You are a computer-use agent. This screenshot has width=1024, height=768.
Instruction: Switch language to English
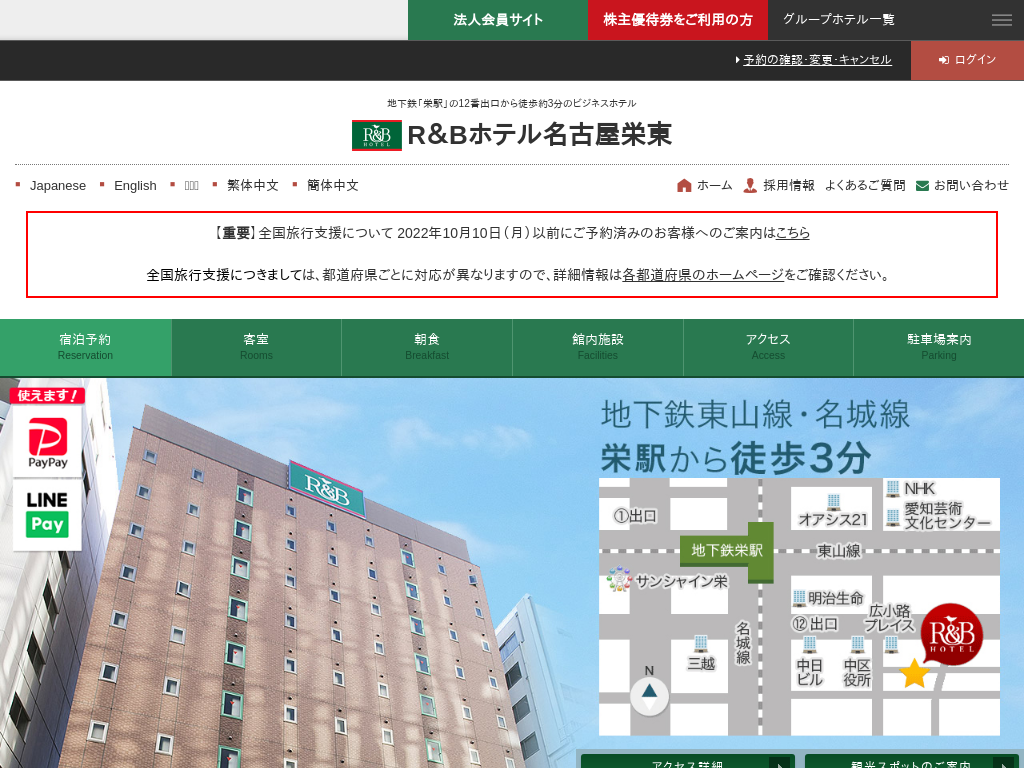pyautogui.click(x=135, y=185)
